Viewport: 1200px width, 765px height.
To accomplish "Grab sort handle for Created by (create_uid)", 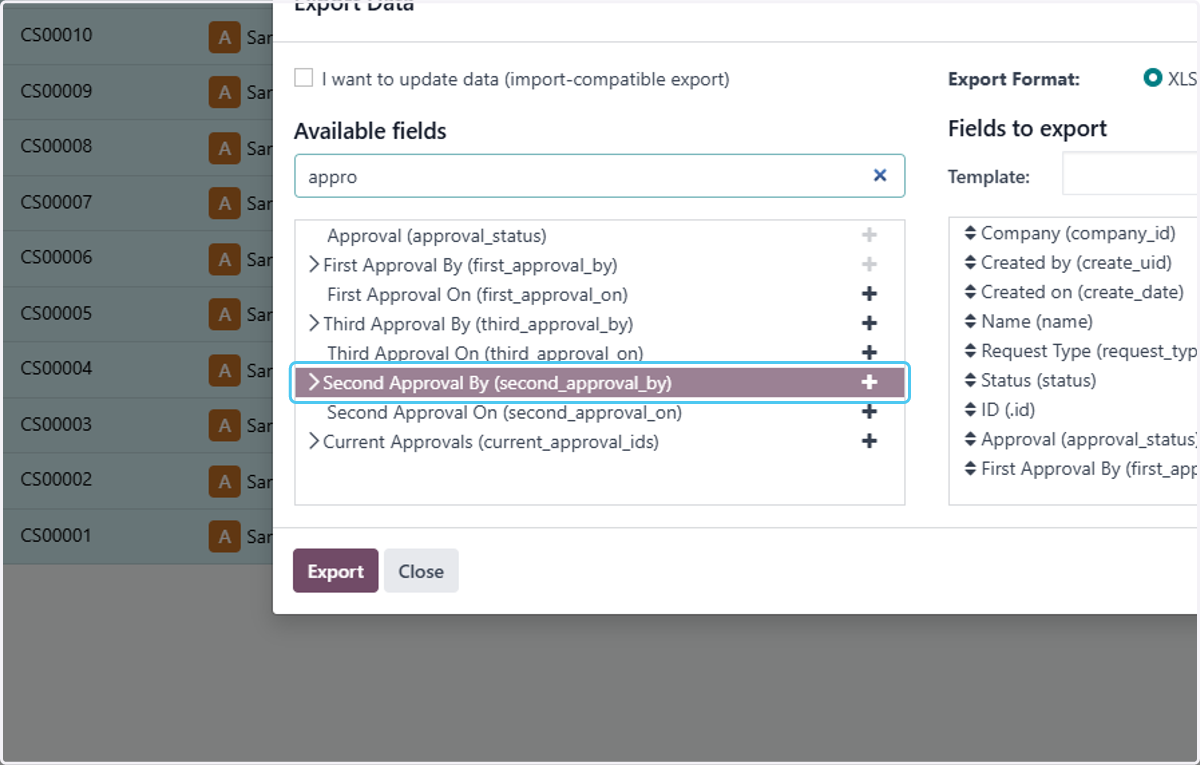I will click(x=970, y=263).
